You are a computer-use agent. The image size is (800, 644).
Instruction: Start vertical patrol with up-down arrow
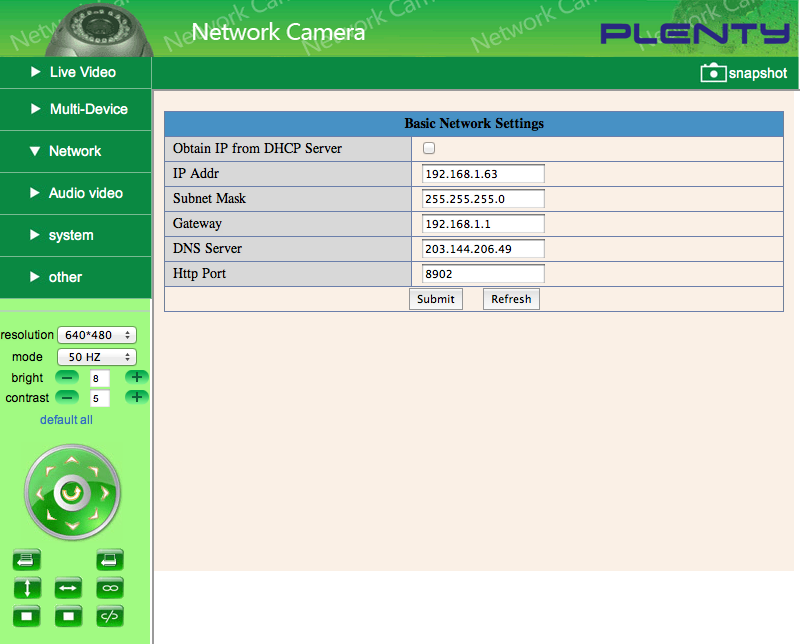click(27, 588)
